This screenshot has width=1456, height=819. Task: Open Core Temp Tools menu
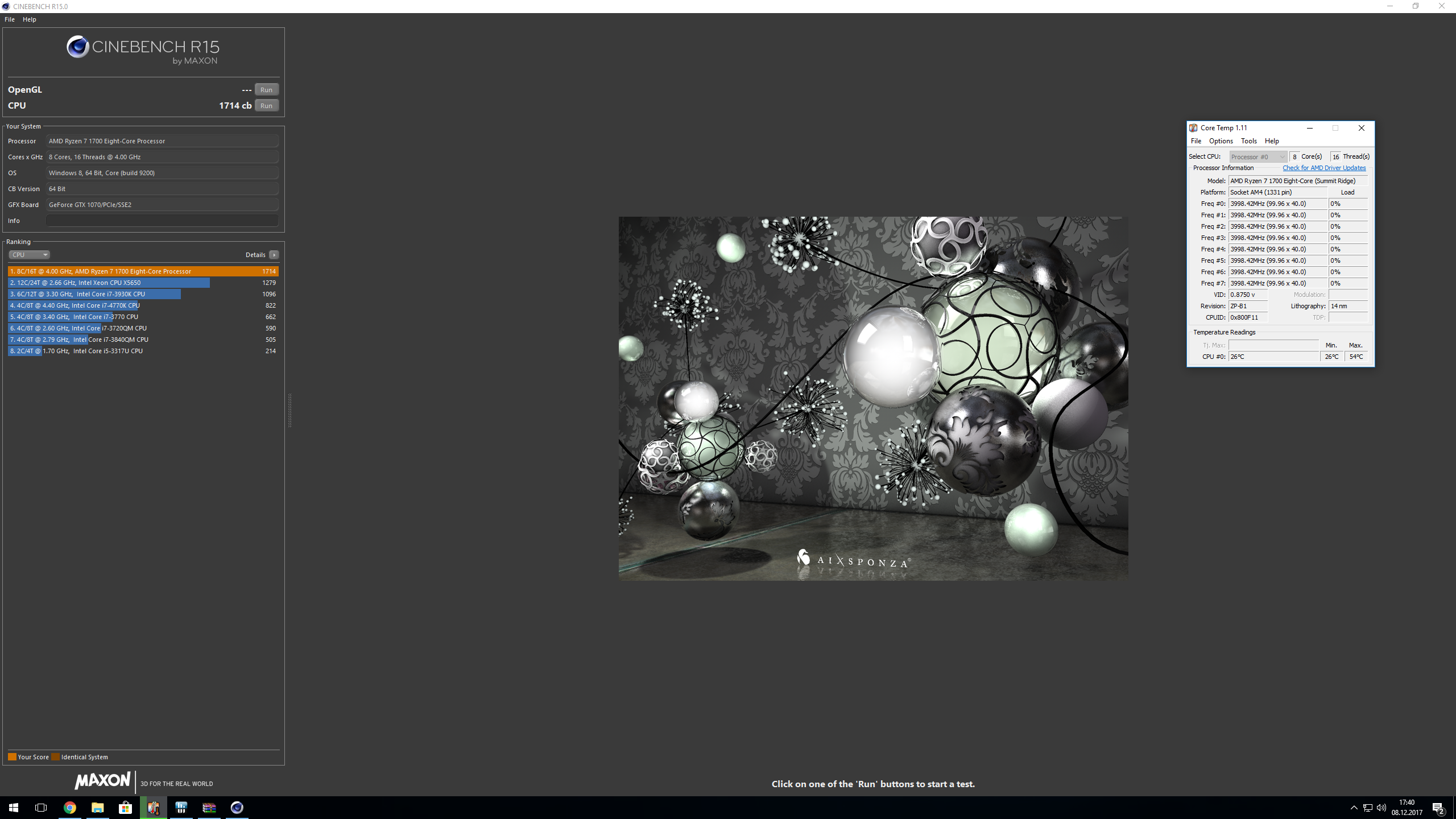pos(1248,141)
